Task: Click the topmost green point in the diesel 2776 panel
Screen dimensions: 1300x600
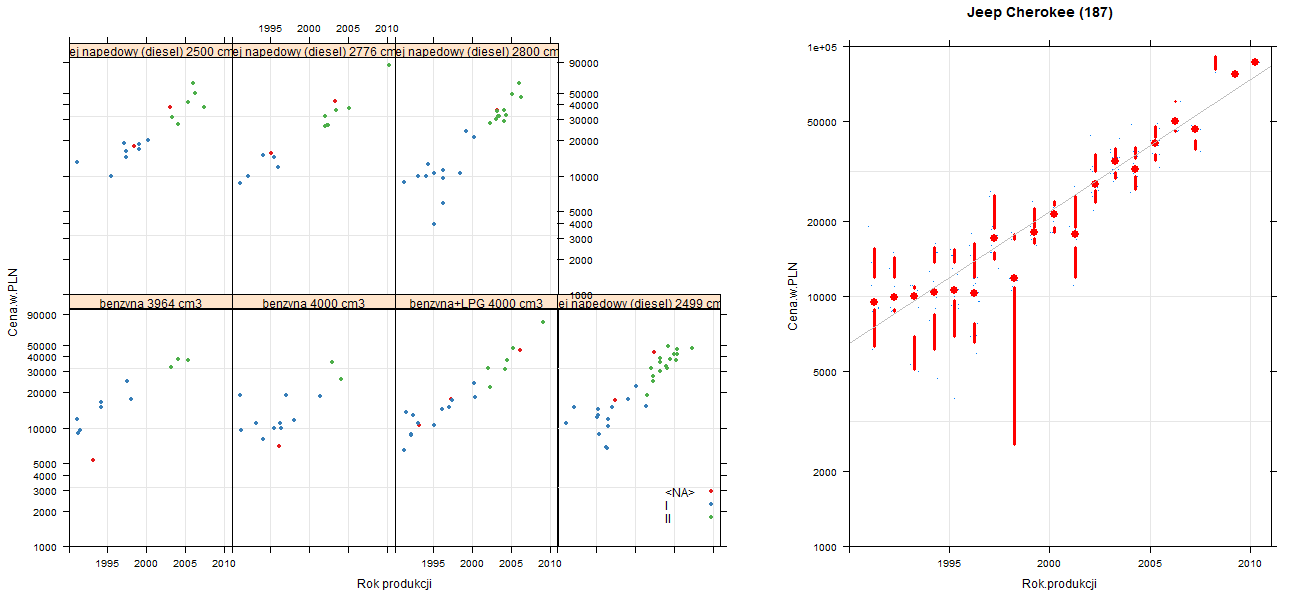Action: coord(388,65)
